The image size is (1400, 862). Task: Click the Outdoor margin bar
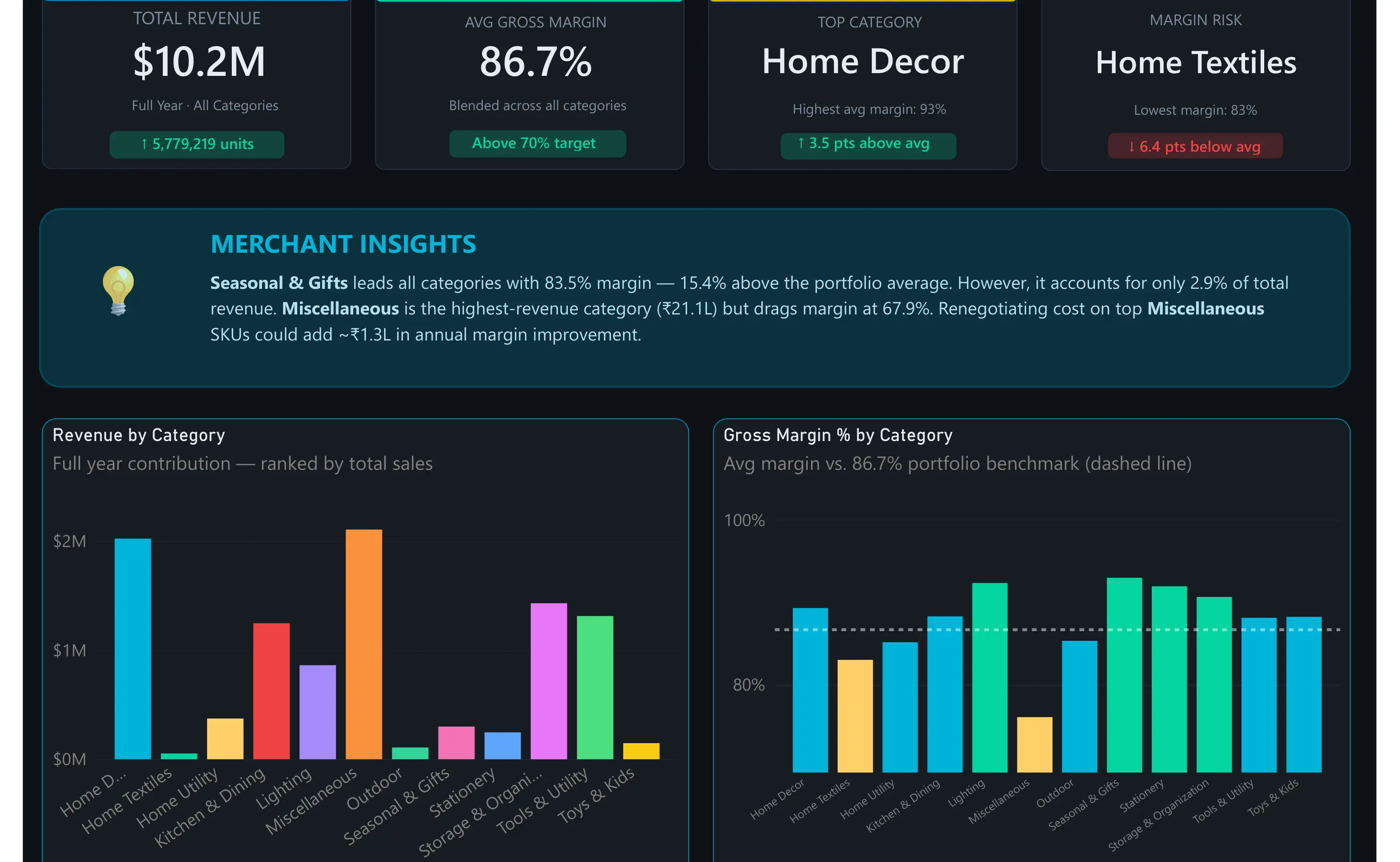1079,707
